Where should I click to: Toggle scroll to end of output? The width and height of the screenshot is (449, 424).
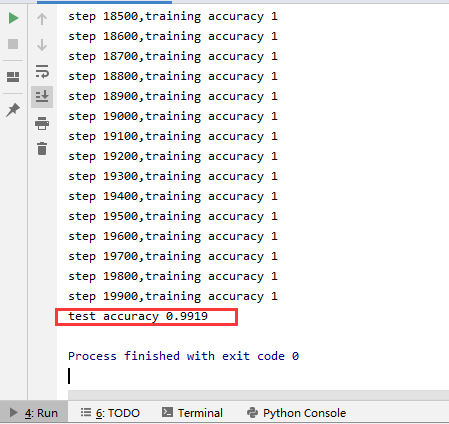pos(42,97)
